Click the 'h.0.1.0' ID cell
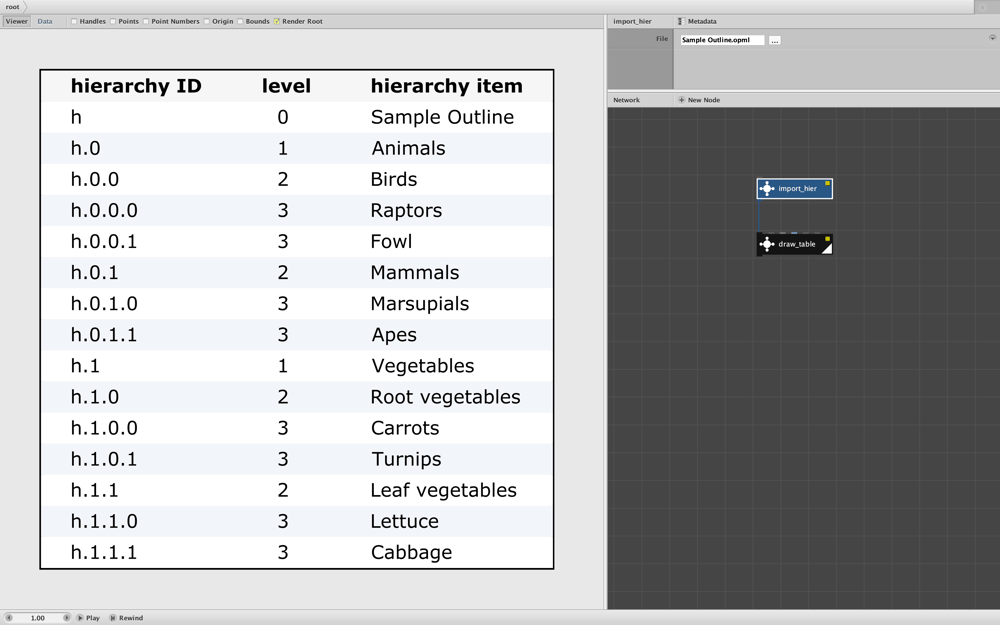 [104, 304]
